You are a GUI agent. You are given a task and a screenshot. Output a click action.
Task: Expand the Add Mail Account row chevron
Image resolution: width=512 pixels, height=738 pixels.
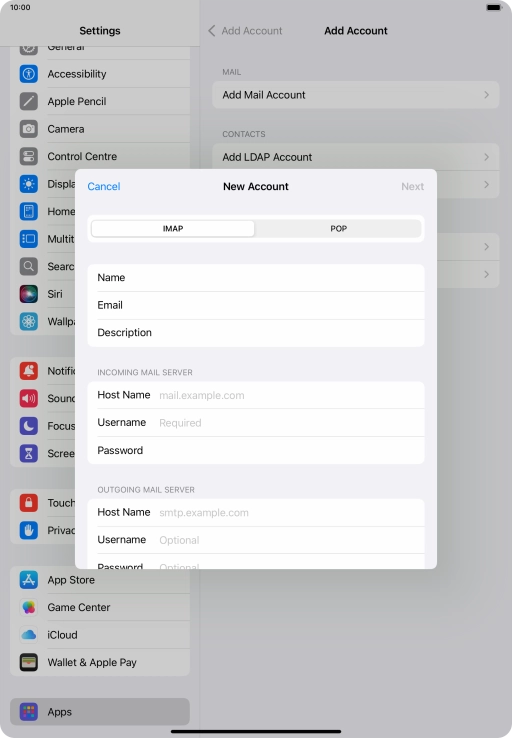pos(487,95)
